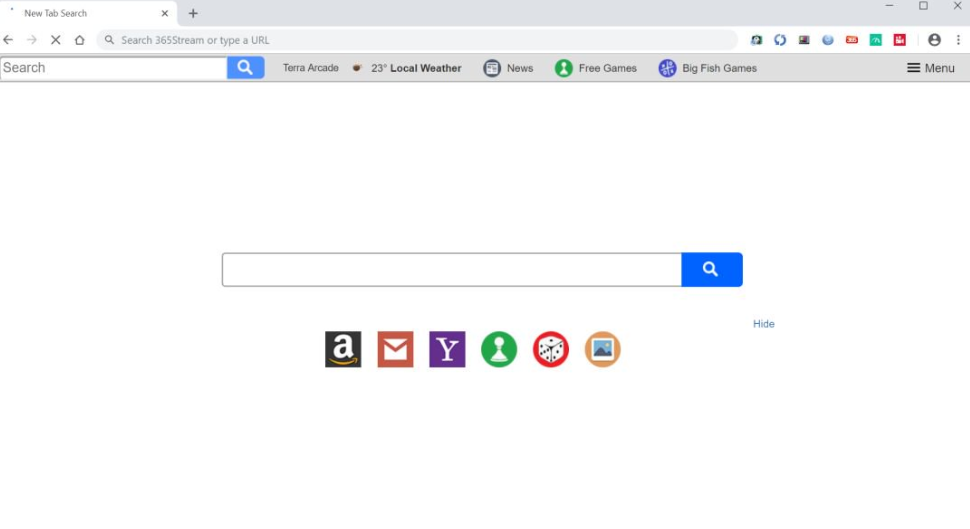The height and width of the screenshot is (529, 970).
Task: Open the Terra Arcade link
Action: click(x=311, y=68)
